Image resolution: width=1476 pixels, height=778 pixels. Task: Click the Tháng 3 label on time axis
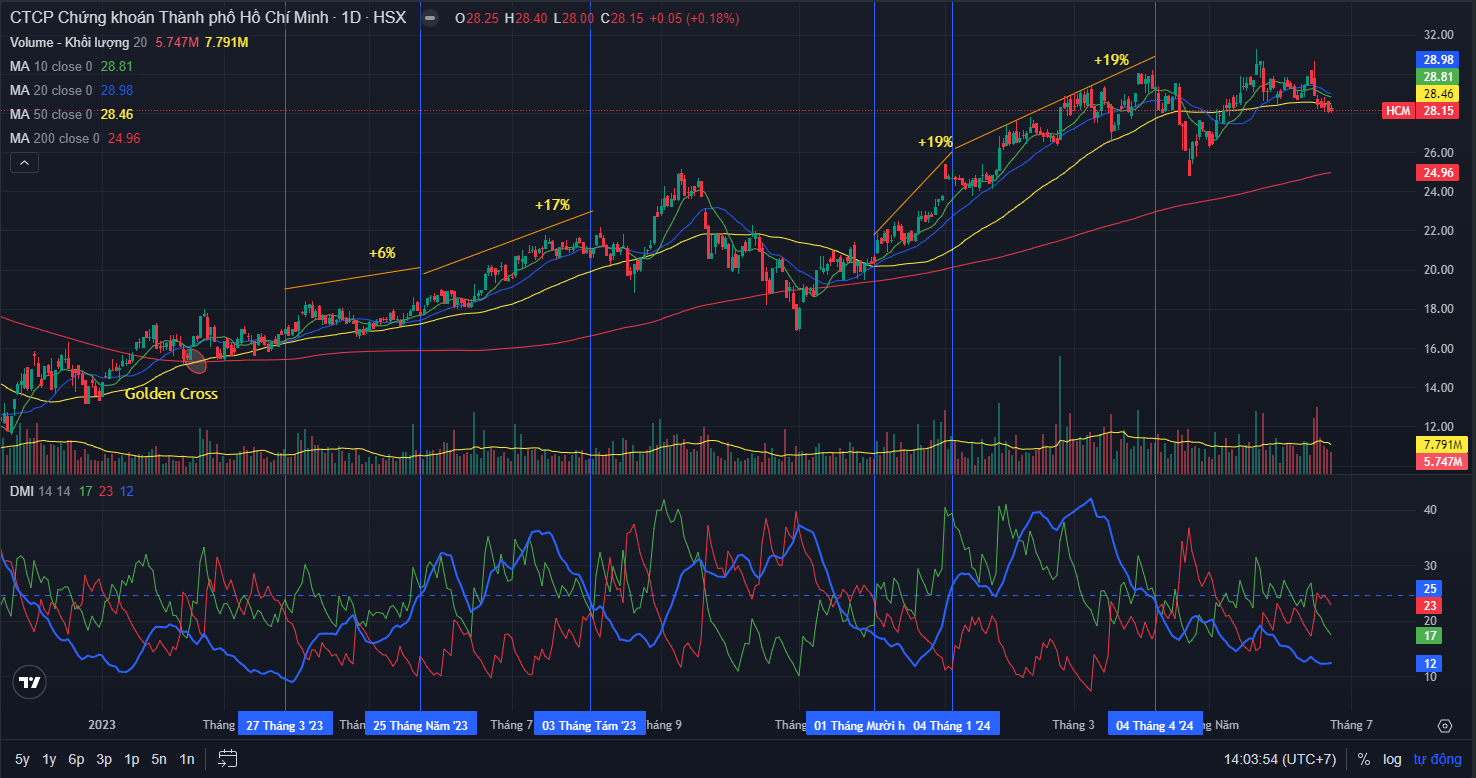(1073, 725)
